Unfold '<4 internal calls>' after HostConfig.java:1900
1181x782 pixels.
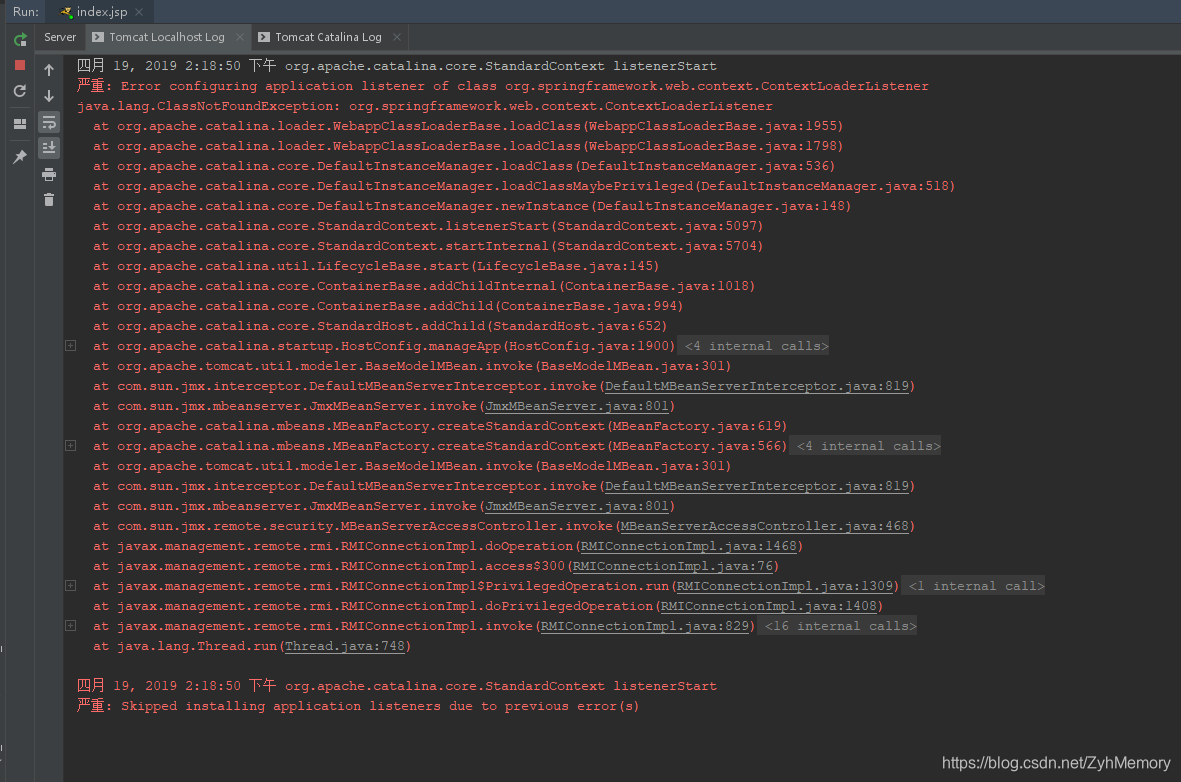(x=755, y=346)
